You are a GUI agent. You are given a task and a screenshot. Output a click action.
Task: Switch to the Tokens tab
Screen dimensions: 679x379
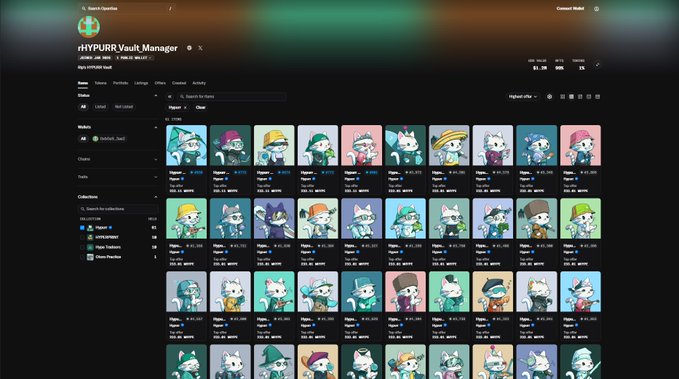click(100, 83)
